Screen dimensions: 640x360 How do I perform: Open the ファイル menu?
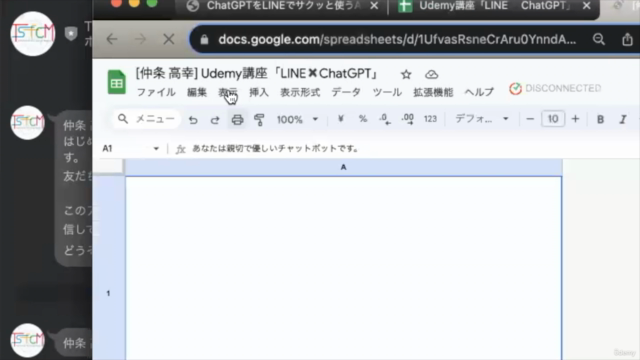pos(156,92)
